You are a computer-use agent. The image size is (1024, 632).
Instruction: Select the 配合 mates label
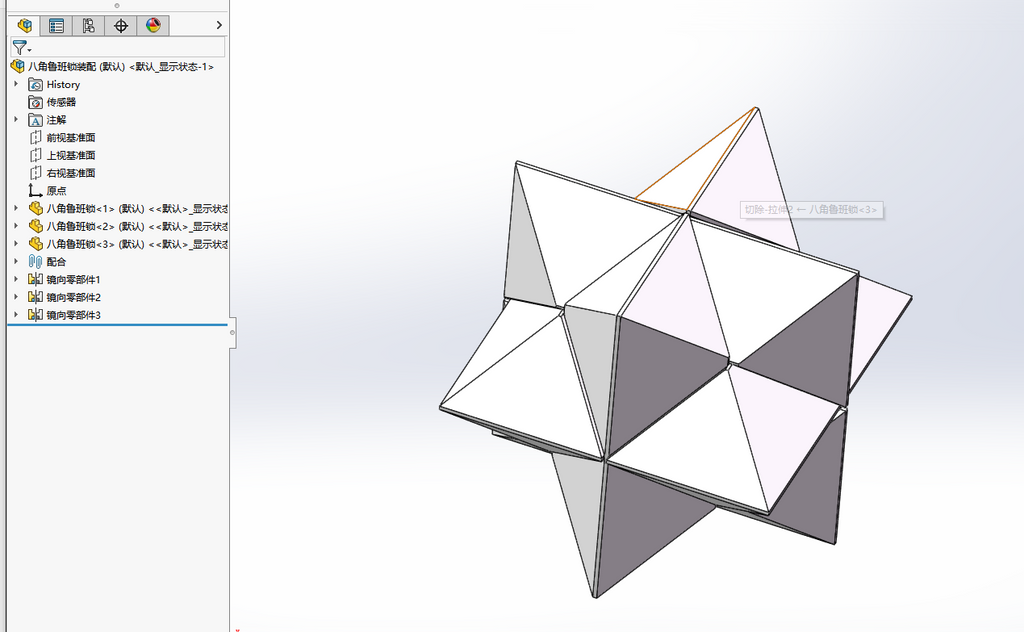56,262
